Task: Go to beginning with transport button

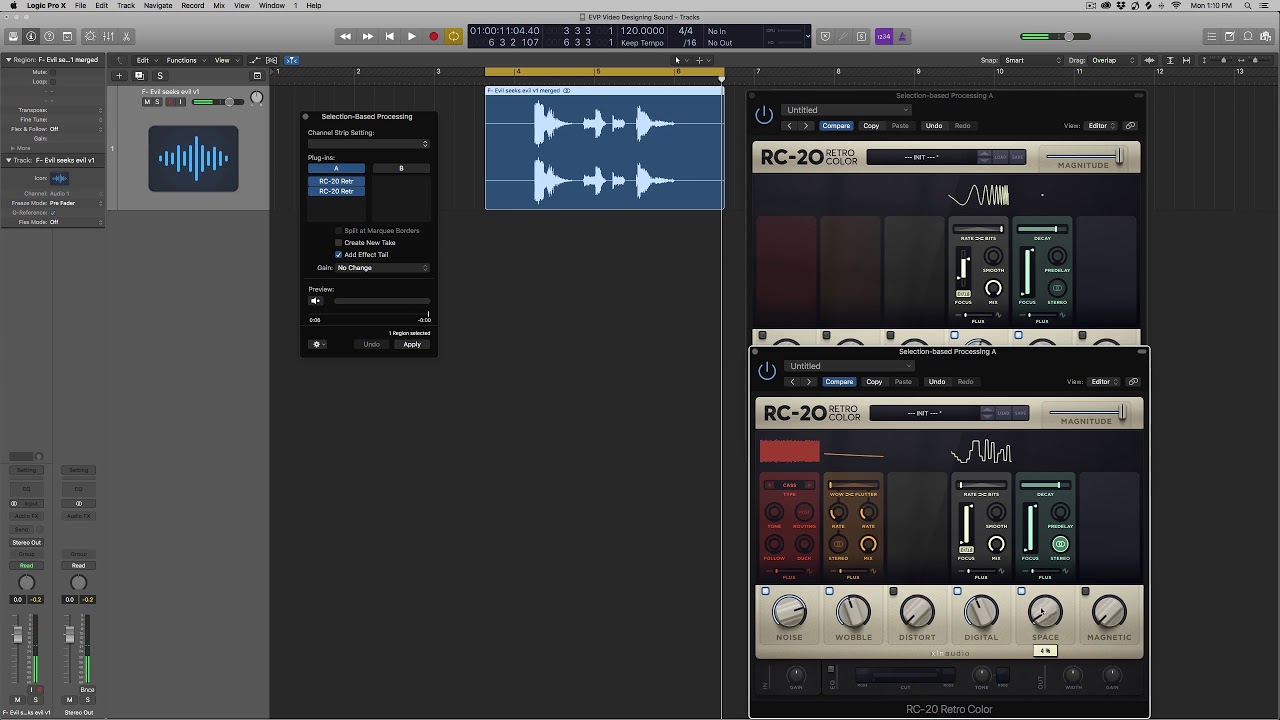Action: (389, 37)
